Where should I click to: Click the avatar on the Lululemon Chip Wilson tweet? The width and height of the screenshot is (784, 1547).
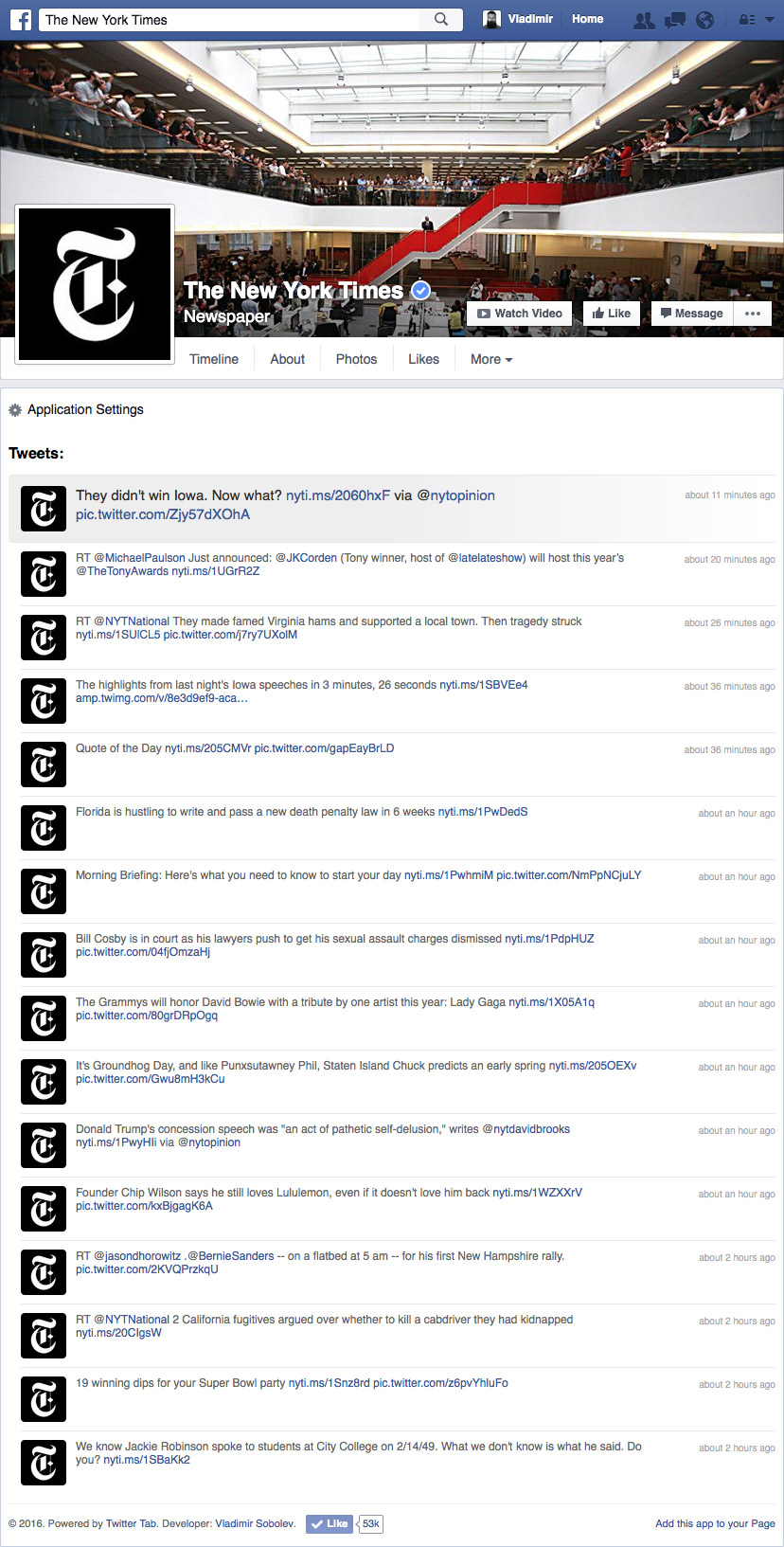(44, 1208)
